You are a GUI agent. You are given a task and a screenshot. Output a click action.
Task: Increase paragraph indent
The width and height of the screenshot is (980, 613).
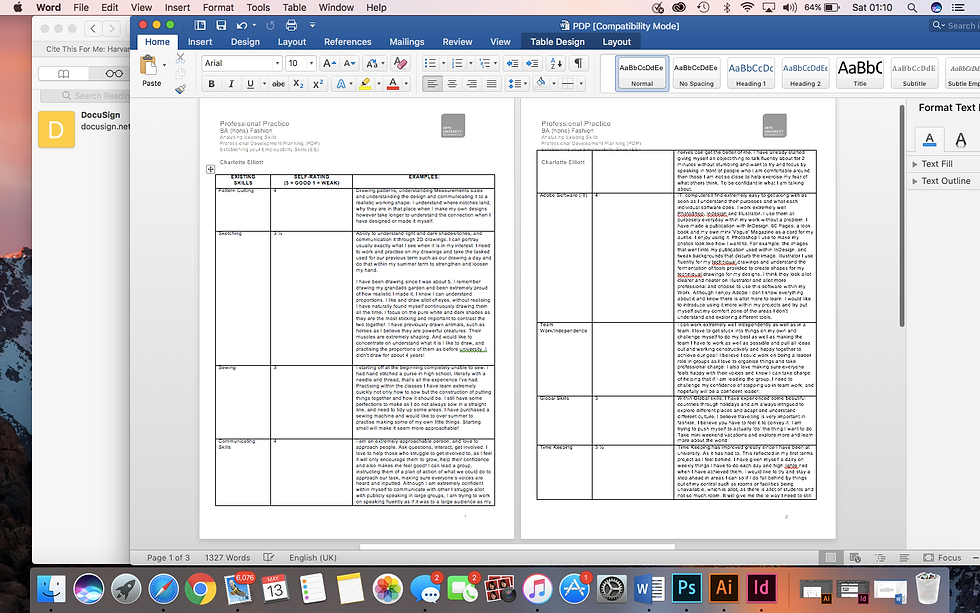click(x=532, y=63)
